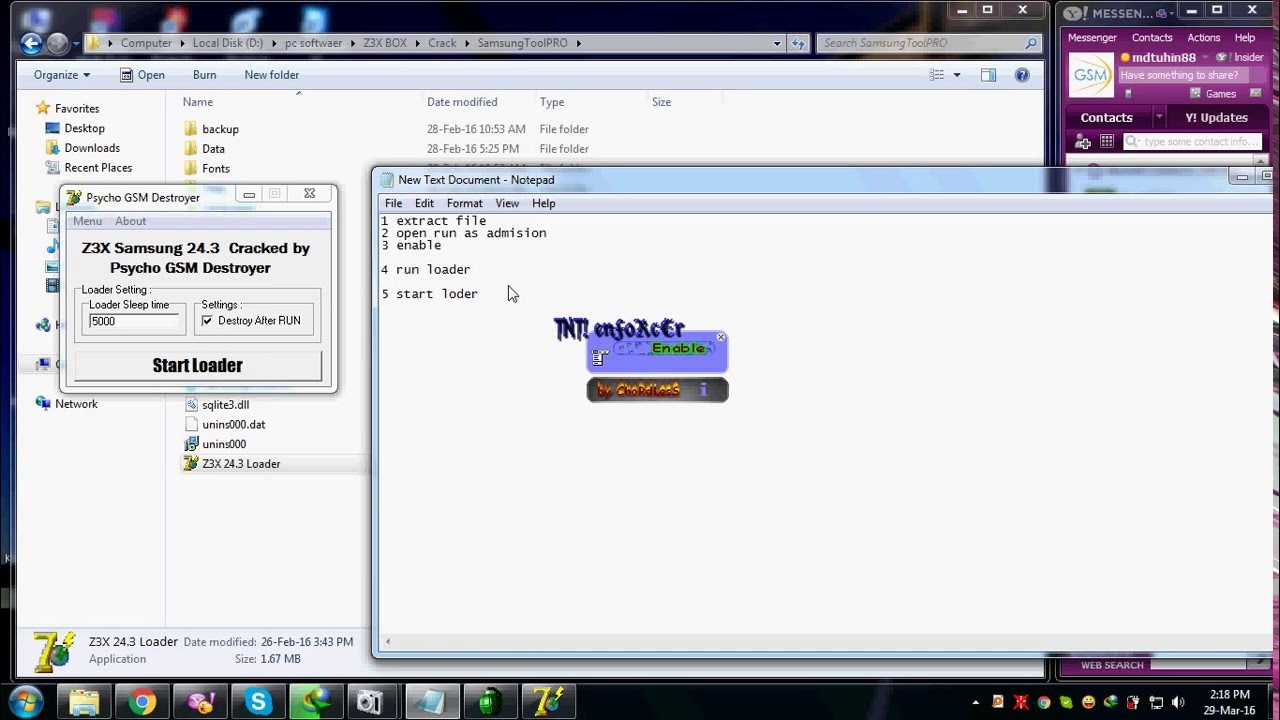The image size is (1280, 720).
Task: Show hidden system tray icons arrow
Action: [x=974, y=703]
